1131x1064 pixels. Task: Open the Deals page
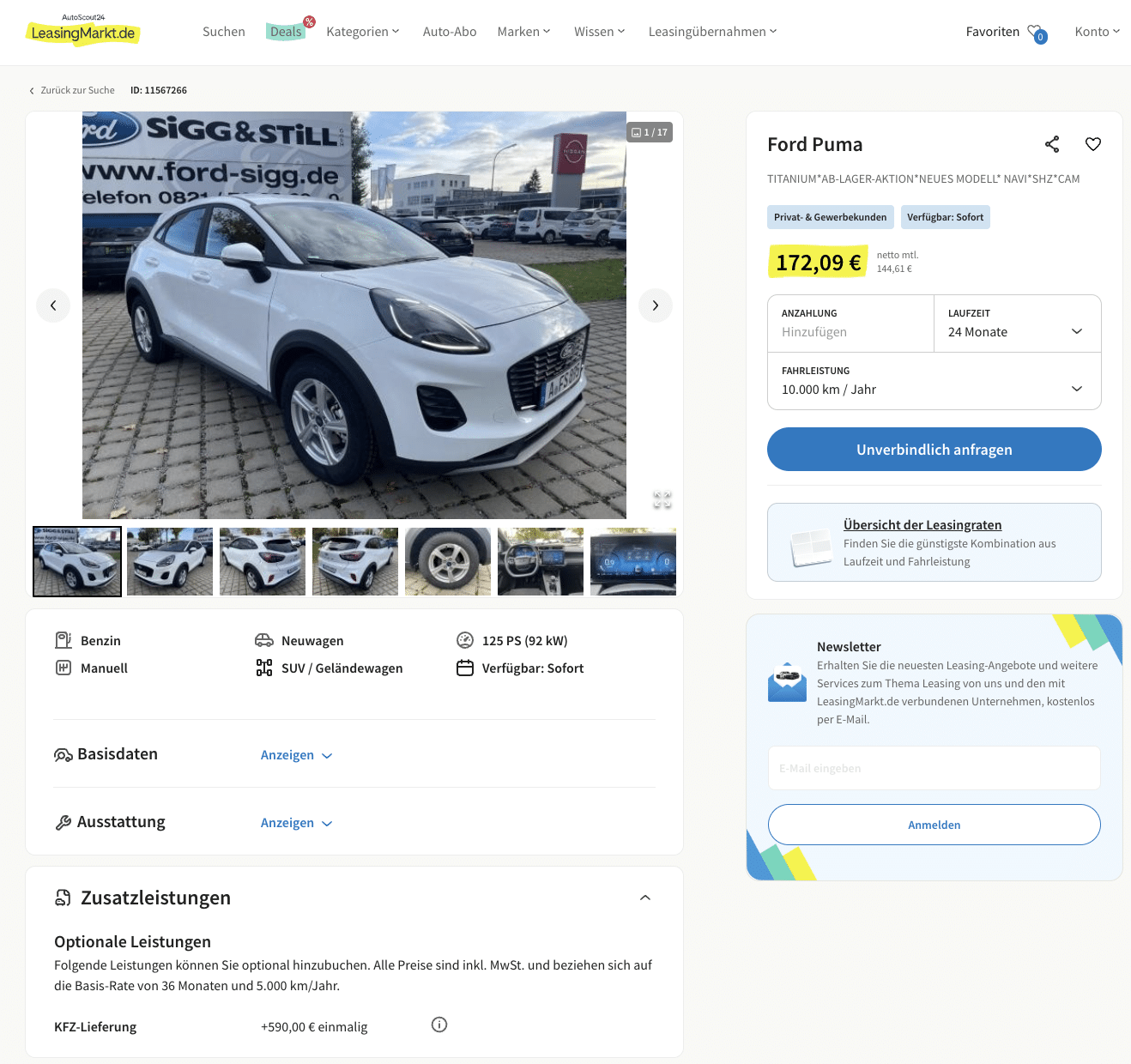286,32
